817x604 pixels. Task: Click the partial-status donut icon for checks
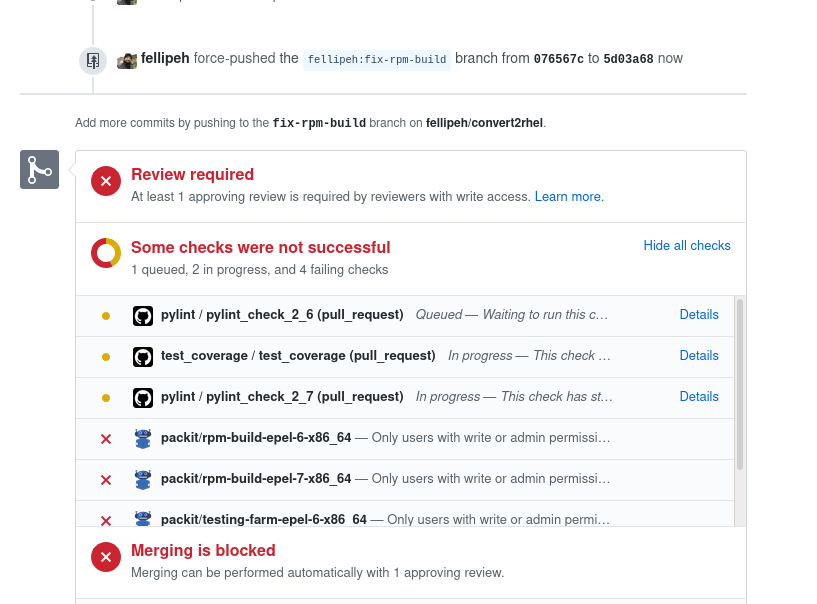[x=106, y=253]
